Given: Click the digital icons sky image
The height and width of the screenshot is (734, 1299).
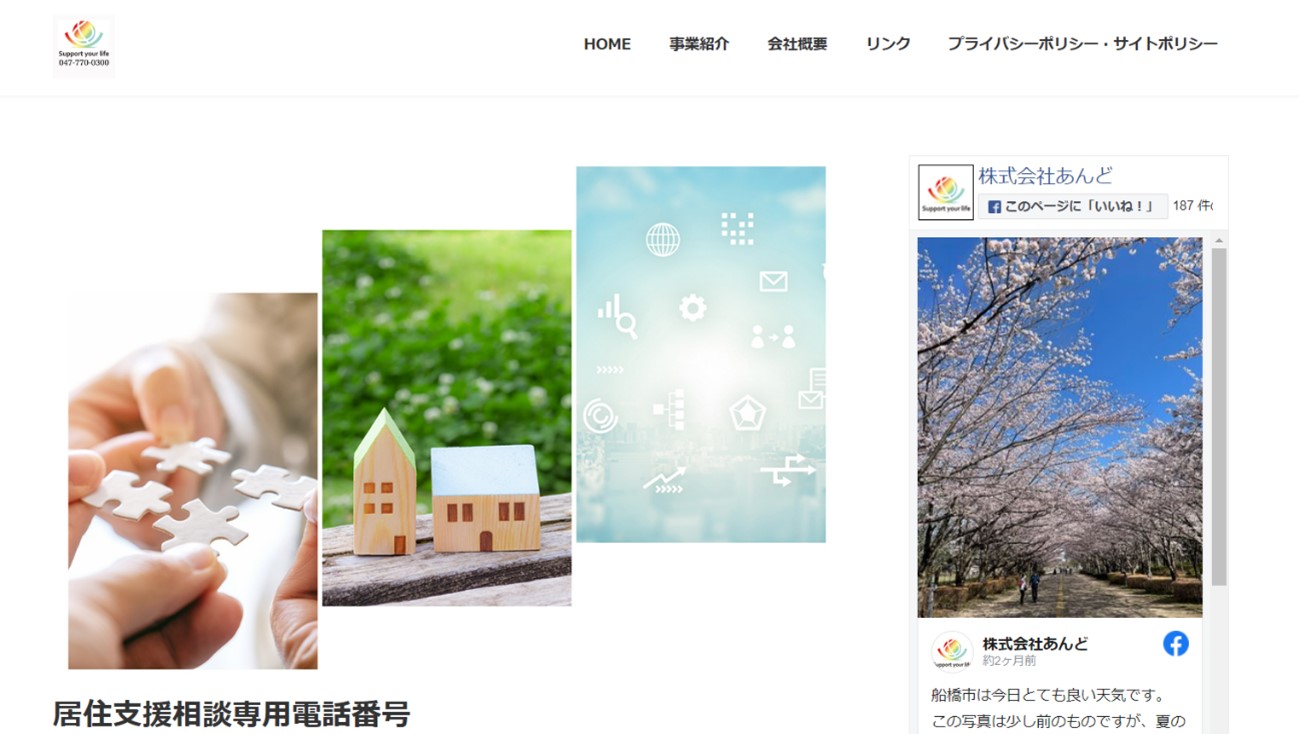Looking at the screenshot, I should click(701, 355).
